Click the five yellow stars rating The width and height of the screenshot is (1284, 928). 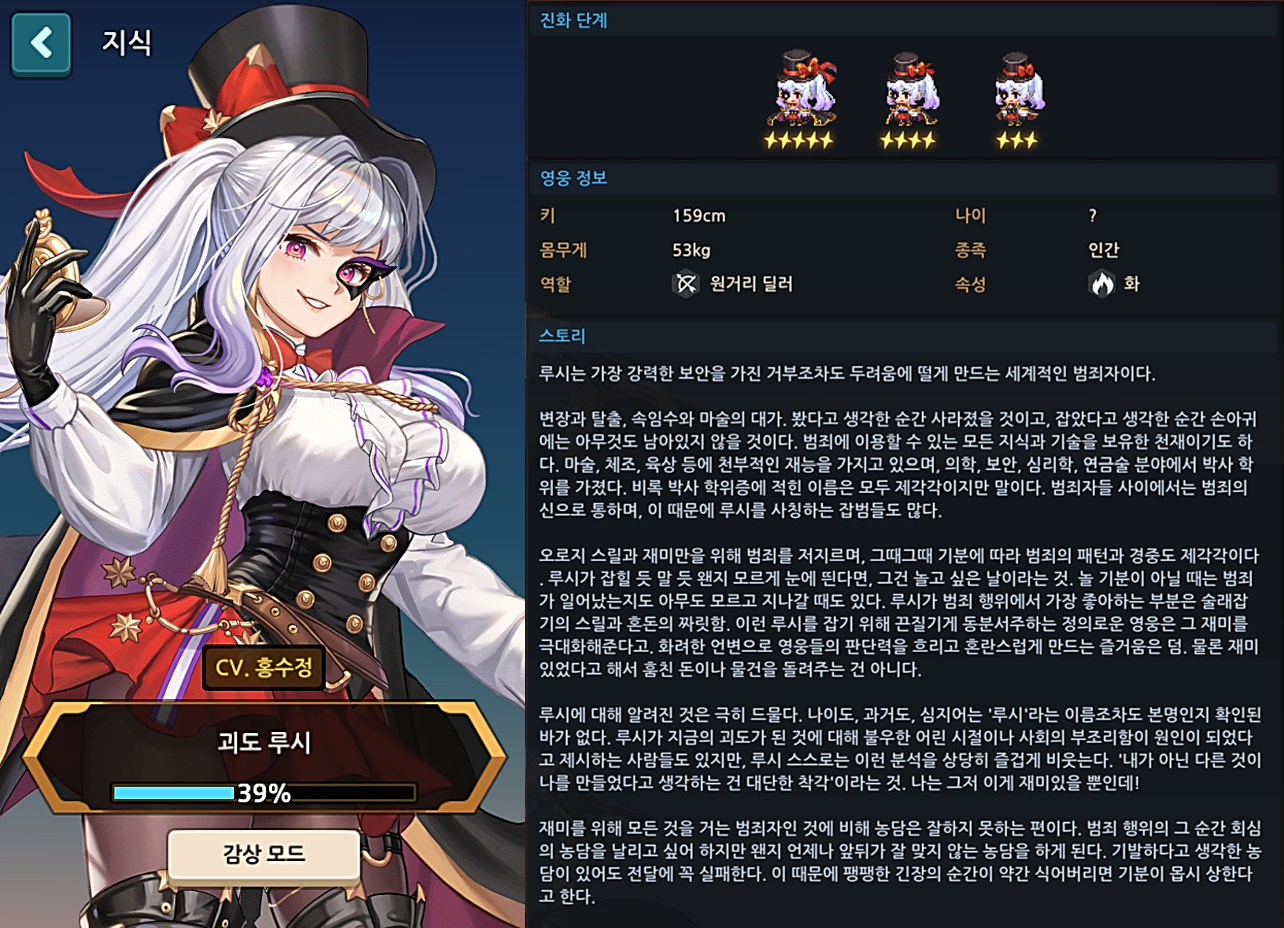click(x=798, y=141)
